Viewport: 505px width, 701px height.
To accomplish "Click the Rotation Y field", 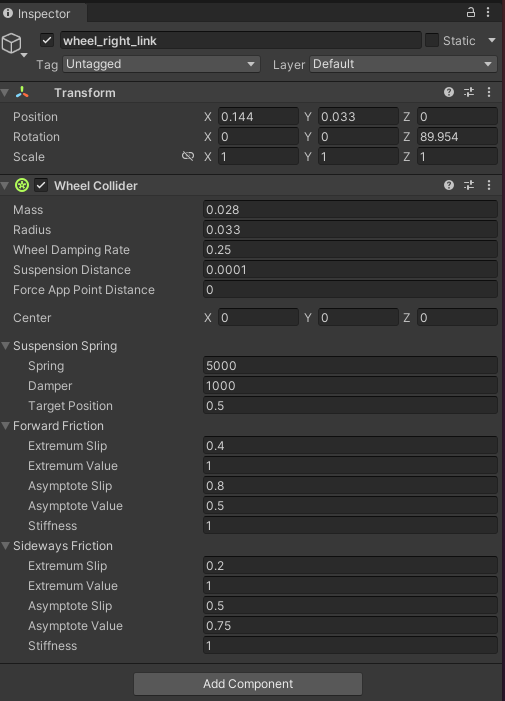I will pyautogui.click(x=358, y=136).
